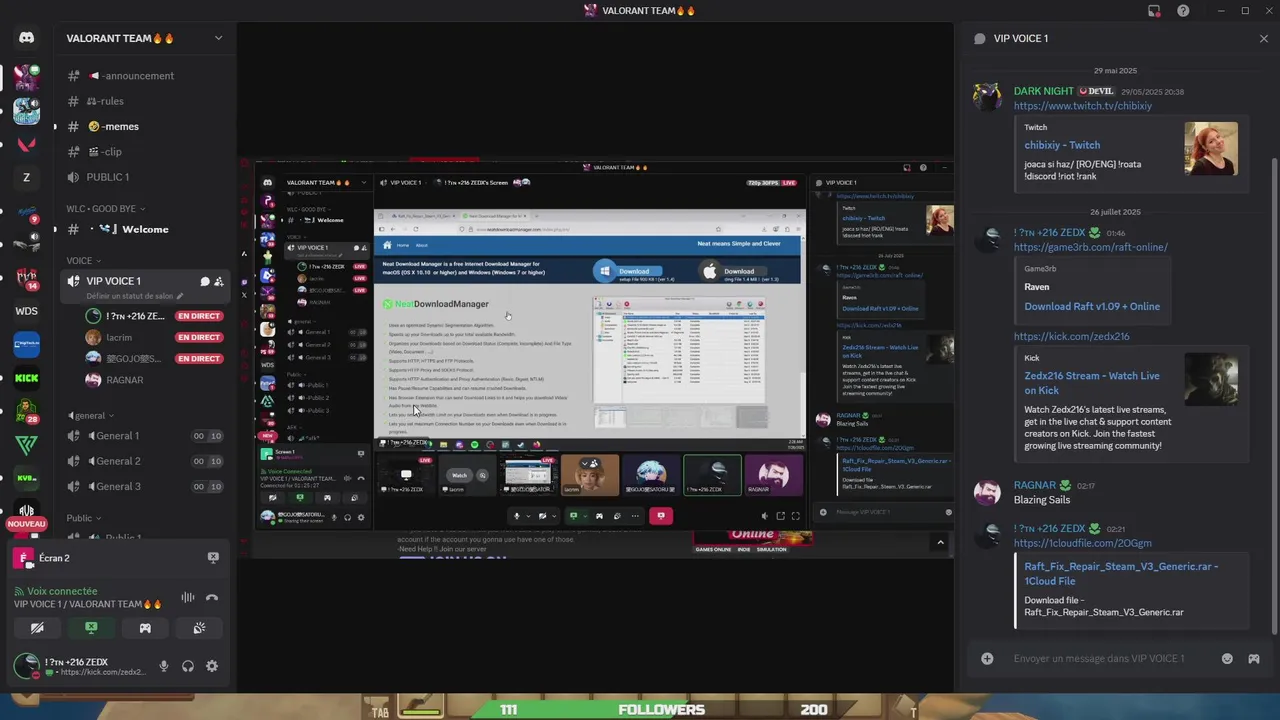Open Zedx216 Stream Watch Live on Kick link
The height and width of the screenshot is (720, 1280).
coord(1092,383)
